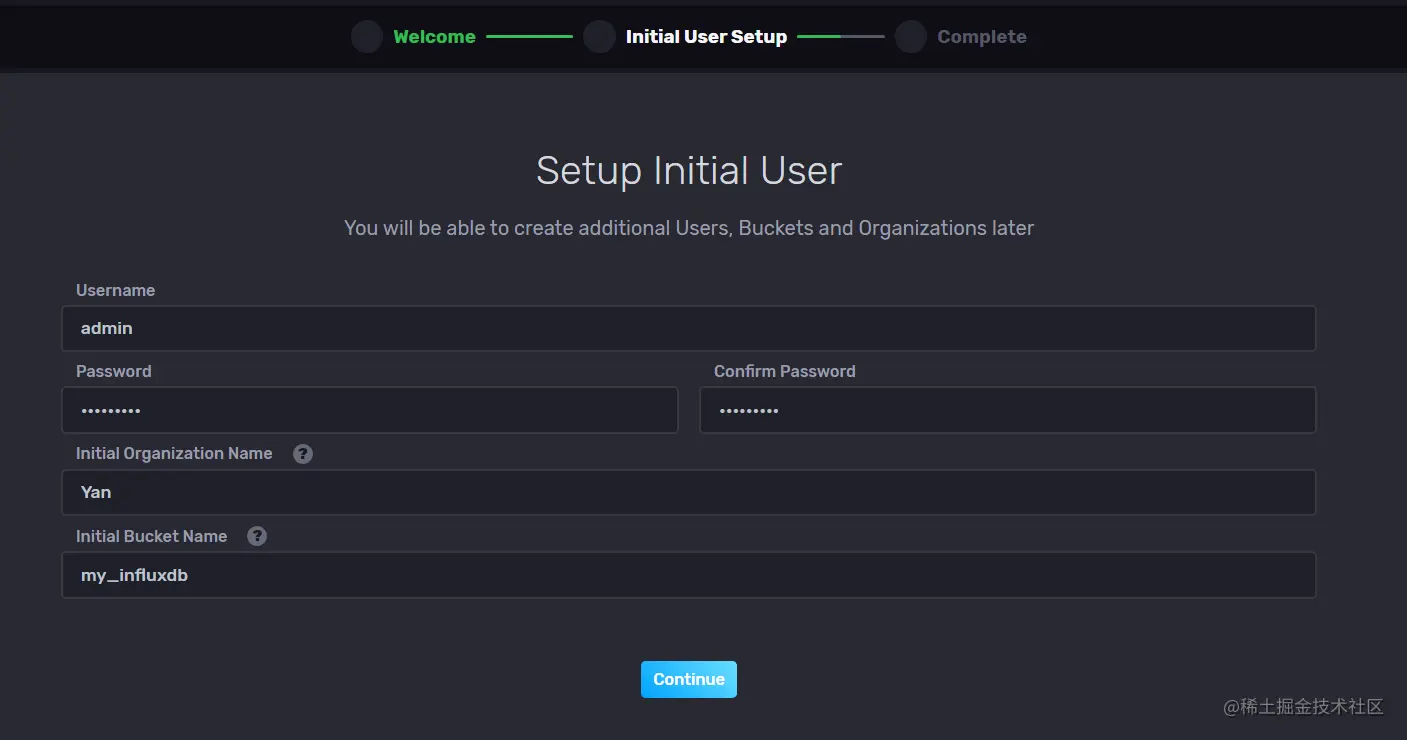The height and width of the screenshot is (740, 1407).
Task: Click the help icon beside Initial Bucket Name
Action: [257, 536]
